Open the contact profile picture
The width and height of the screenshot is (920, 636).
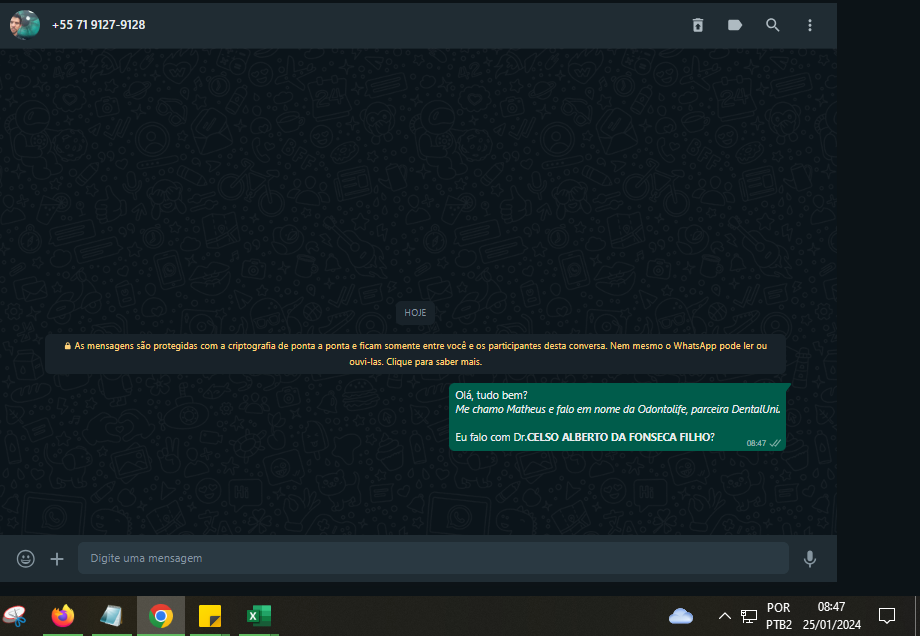tap(25, 25)
